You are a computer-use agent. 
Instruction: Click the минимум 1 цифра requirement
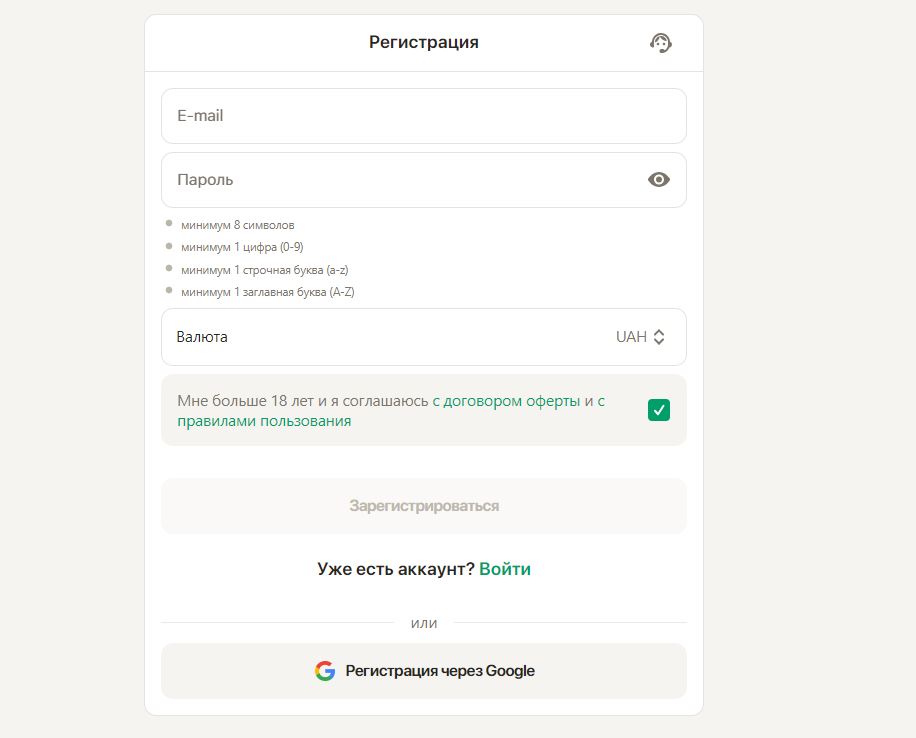[x=242, y=247]
